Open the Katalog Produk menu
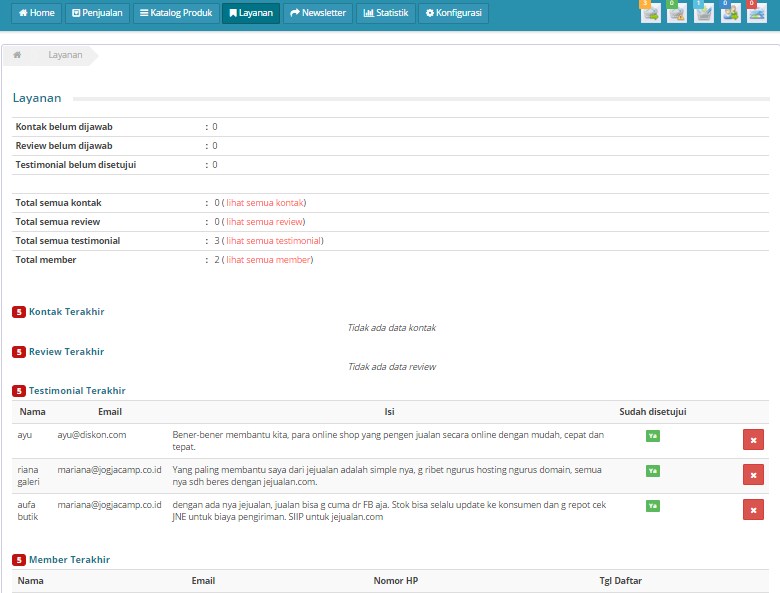Viewport: 780px width, 593px height. tap(176, 13)
